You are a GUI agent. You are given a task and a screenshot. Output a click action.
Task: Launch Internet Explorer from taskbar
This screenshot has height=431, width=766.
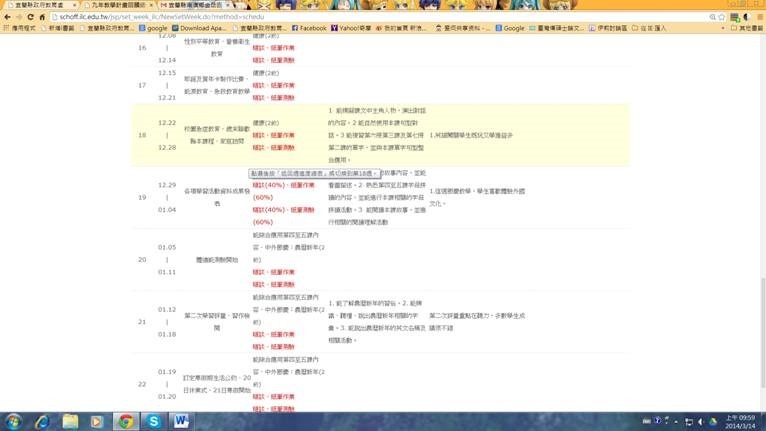click(42, 420)
